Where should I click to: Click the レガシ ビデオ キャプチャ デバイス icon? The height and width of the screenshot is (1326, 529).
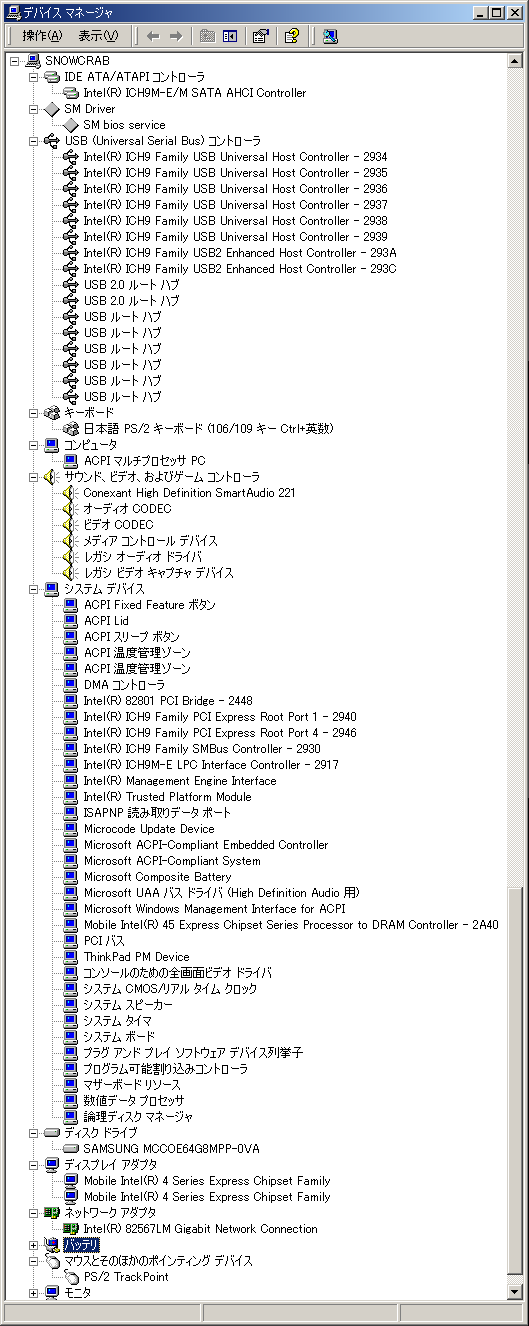point(71,573)
